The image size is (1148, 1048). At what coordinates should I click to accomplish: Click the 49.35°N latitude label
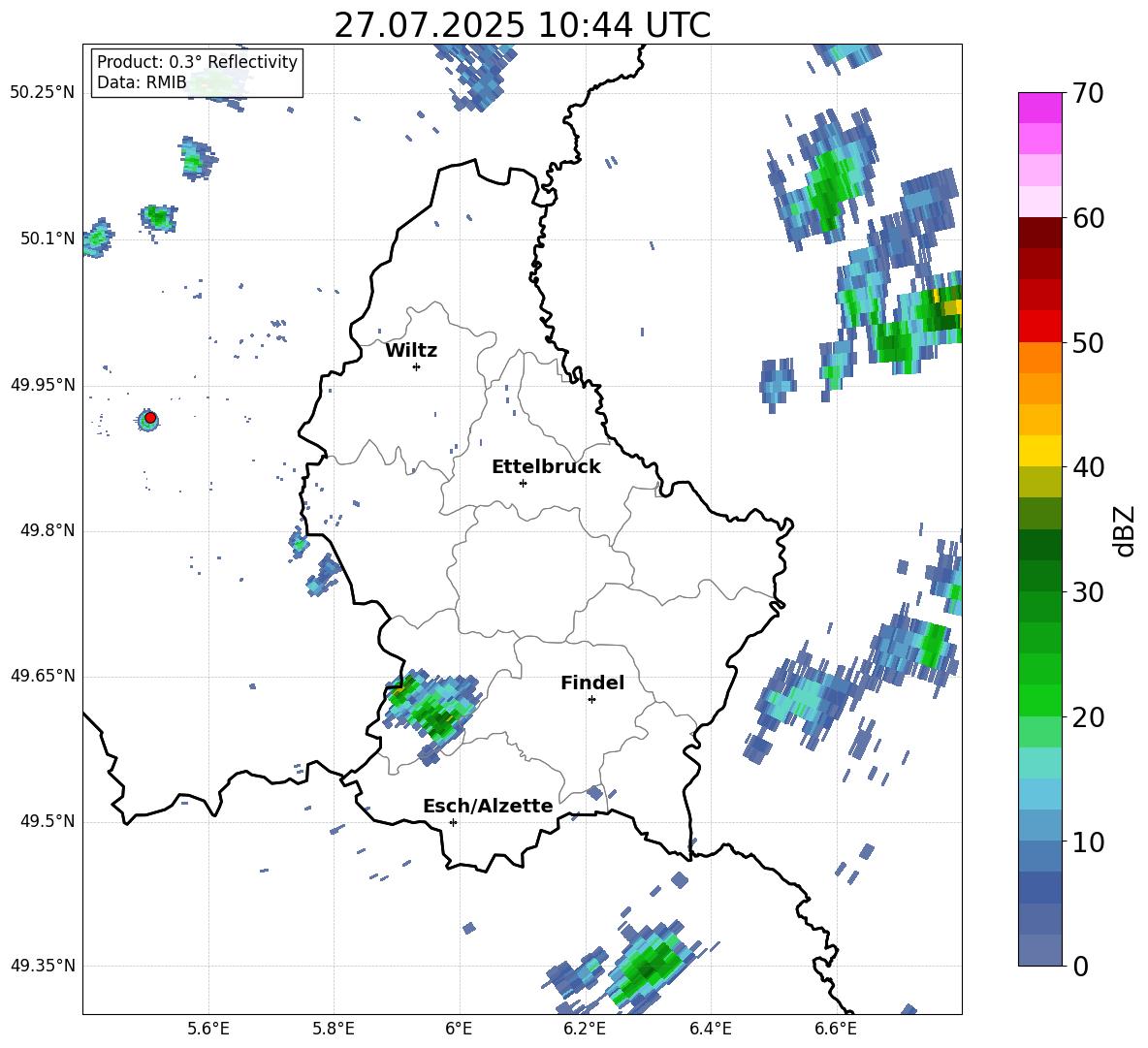43,966
